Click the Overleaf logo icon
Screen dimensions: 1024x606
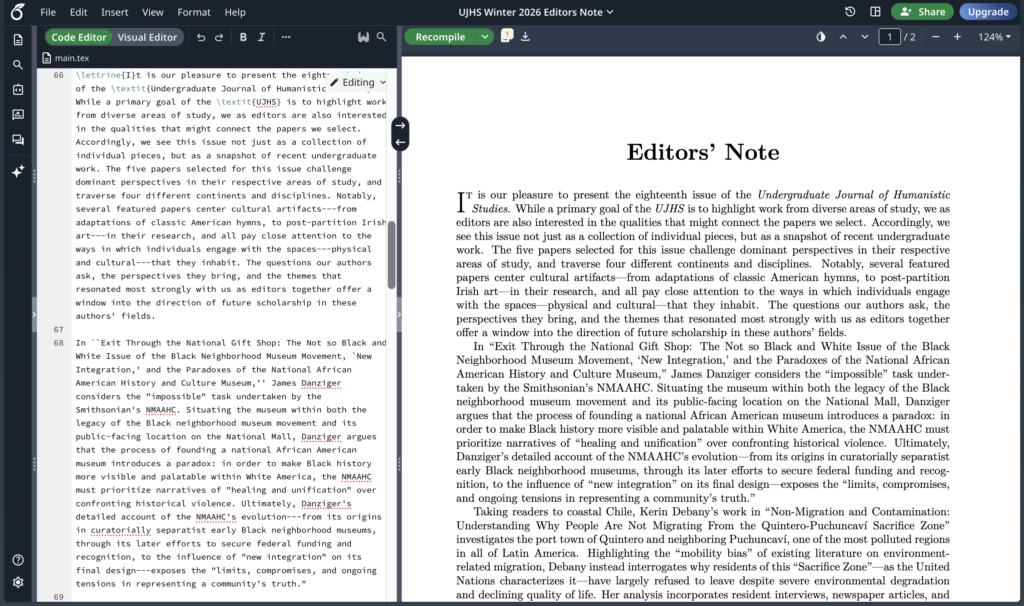pos(18,12)
